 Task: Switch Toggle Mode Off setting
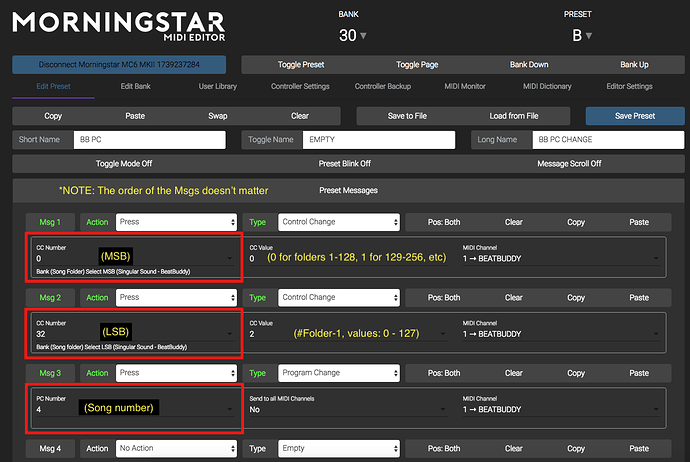coord(124,164)
